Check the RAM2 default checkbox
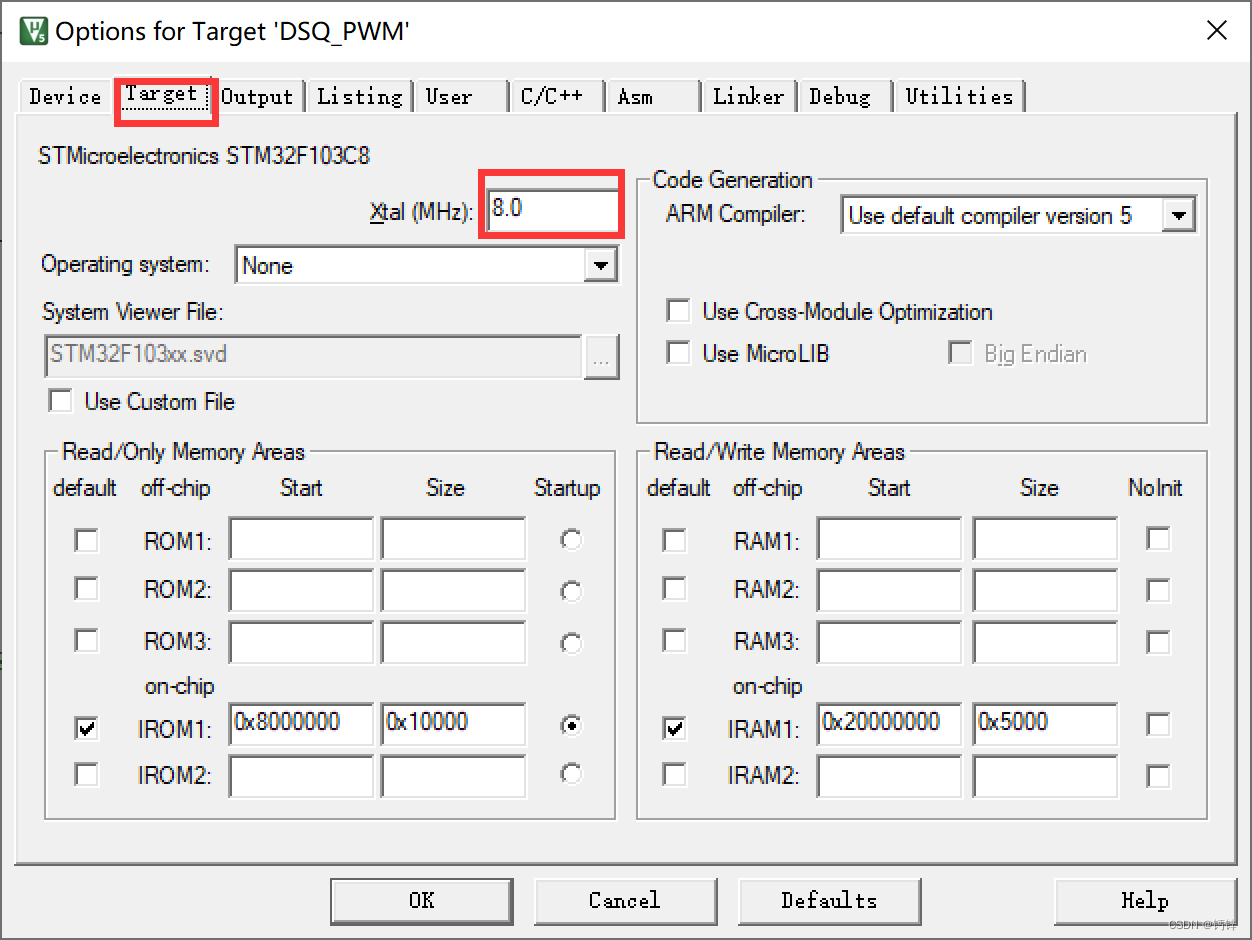Image resolution: width=1252 pixels, height=940 pixels. pos(675,589)
